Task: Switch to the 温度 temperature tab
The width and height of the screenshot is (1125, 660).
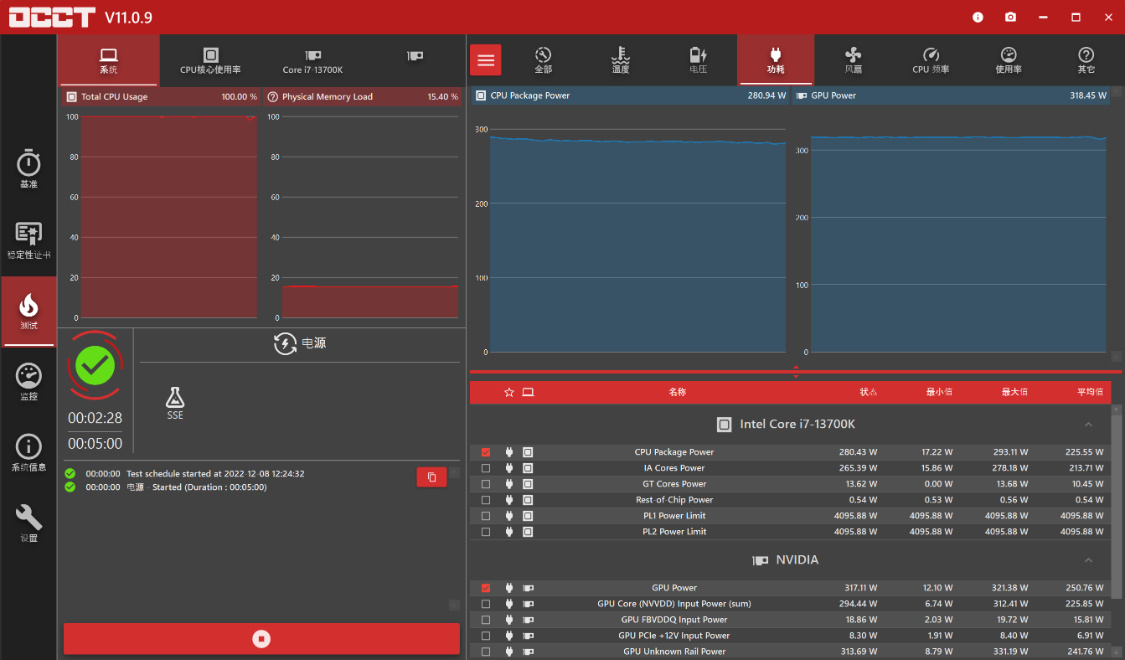Action: [x=621, y=60]
